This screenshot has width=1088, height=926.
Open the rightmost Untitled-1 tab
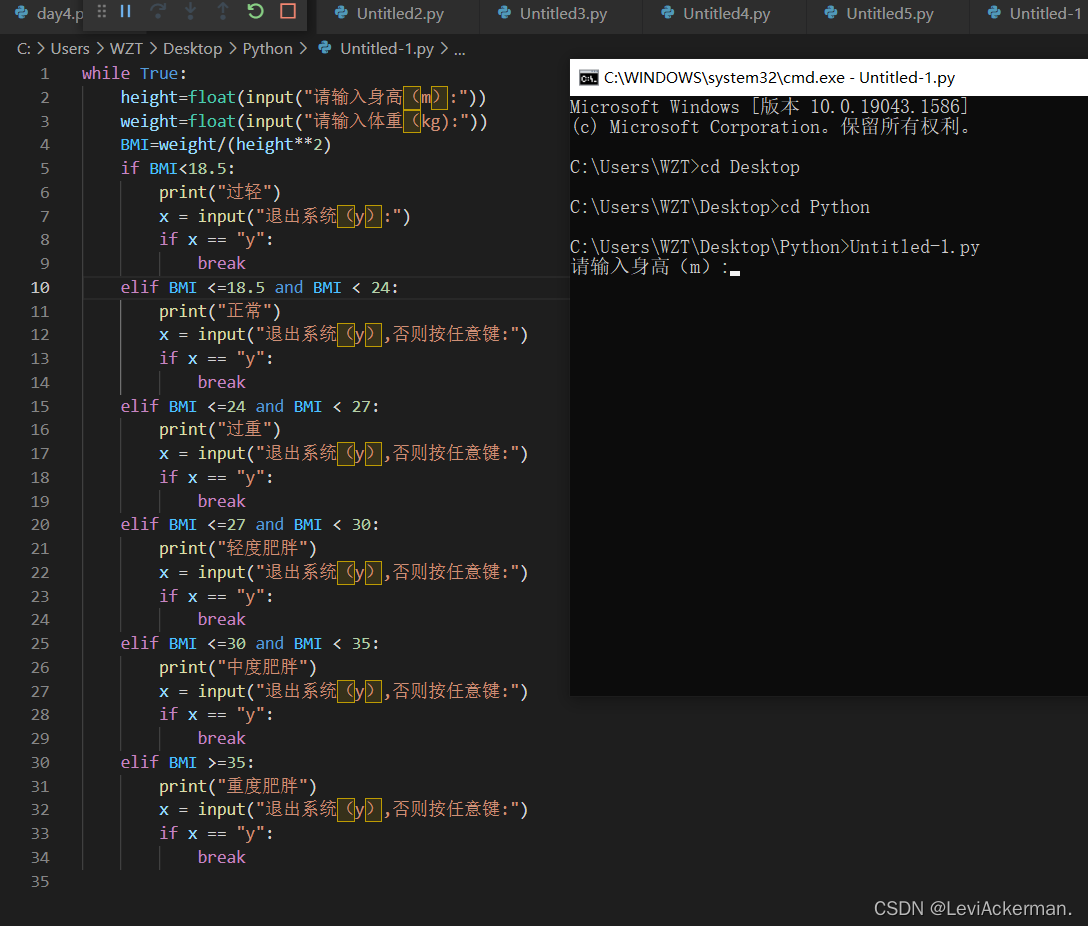(1029, 13)
